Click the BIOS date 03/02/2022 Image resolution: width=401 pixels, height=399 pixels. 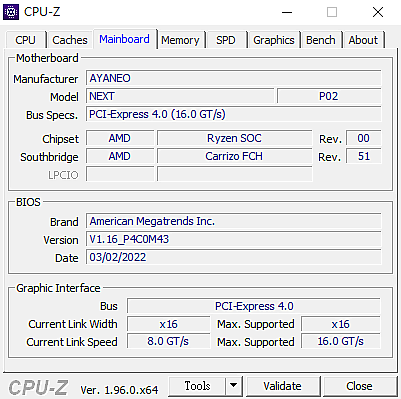click(x=233, y=257)
